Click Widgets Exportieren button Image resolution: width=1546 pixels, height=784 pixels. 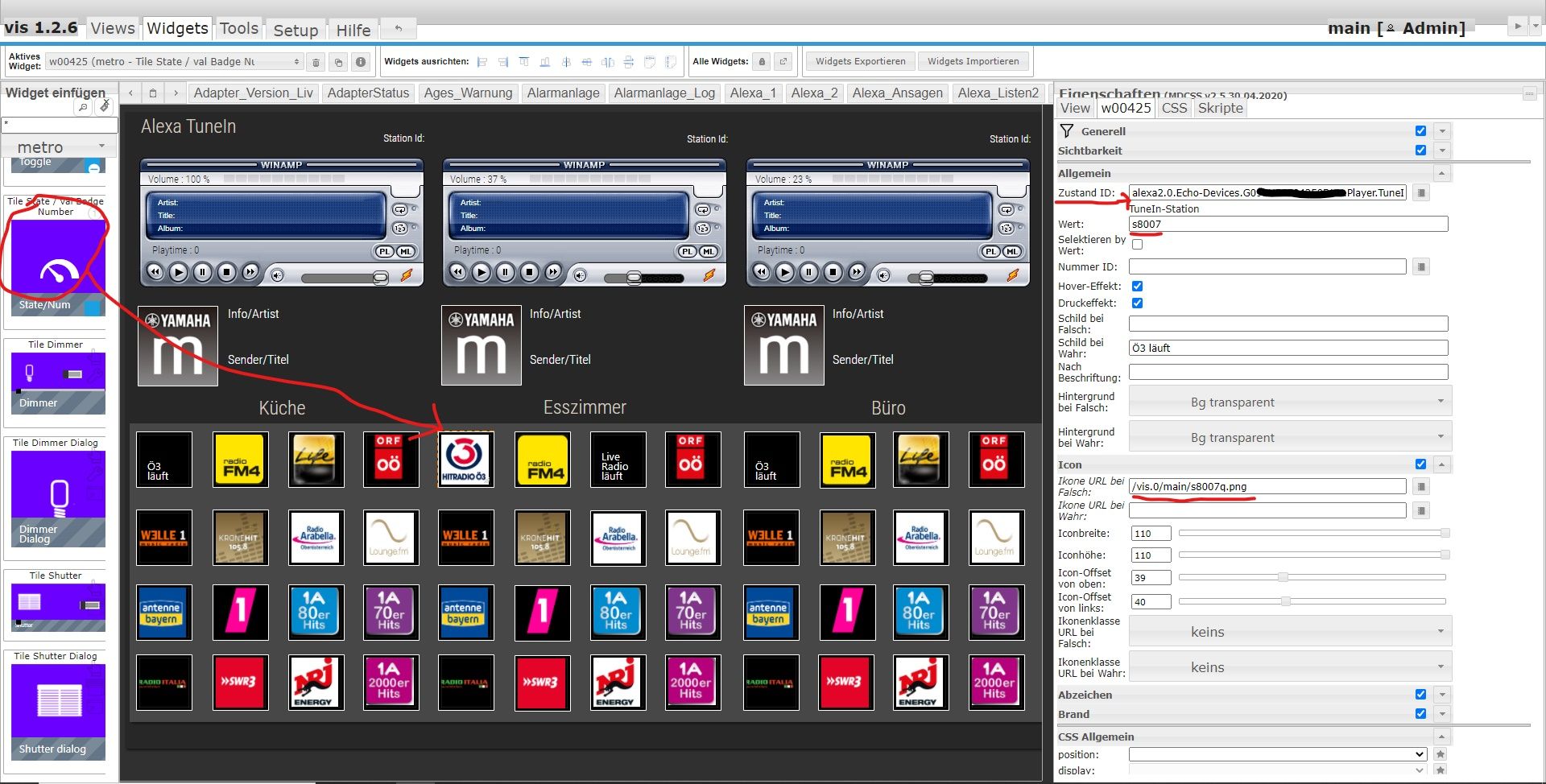point(860,61)
